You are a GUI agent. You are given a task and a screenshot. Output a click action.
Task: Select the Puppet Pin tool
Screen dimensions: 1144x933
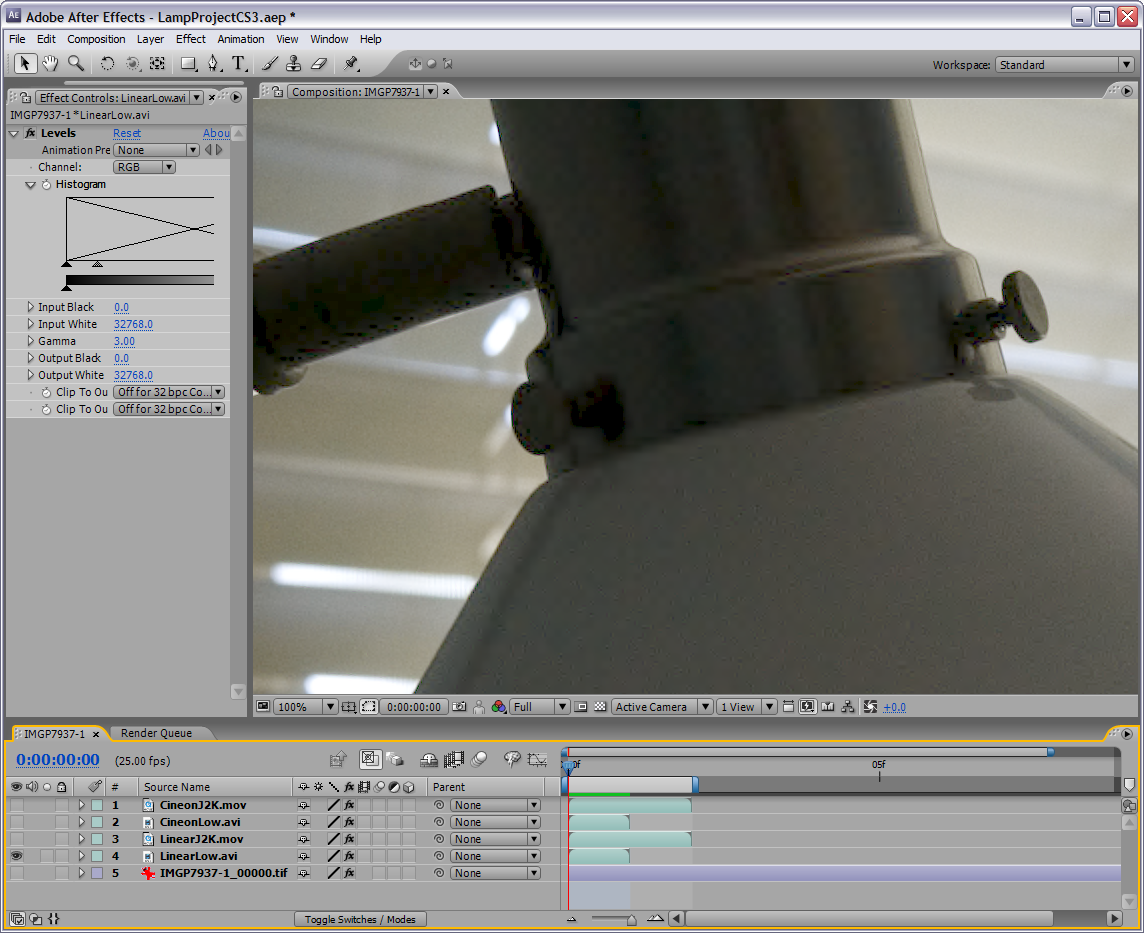tap(351, 64)
